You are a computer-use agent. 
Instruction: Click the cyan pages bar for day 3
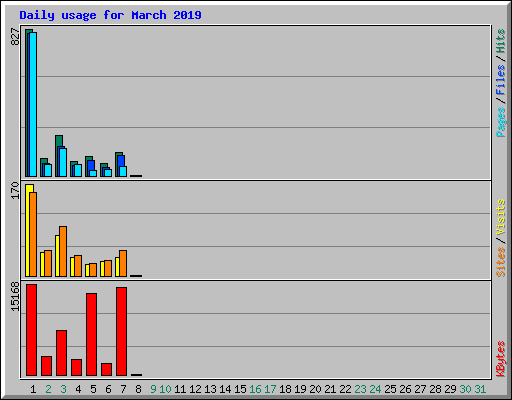[x=63, y=162]
